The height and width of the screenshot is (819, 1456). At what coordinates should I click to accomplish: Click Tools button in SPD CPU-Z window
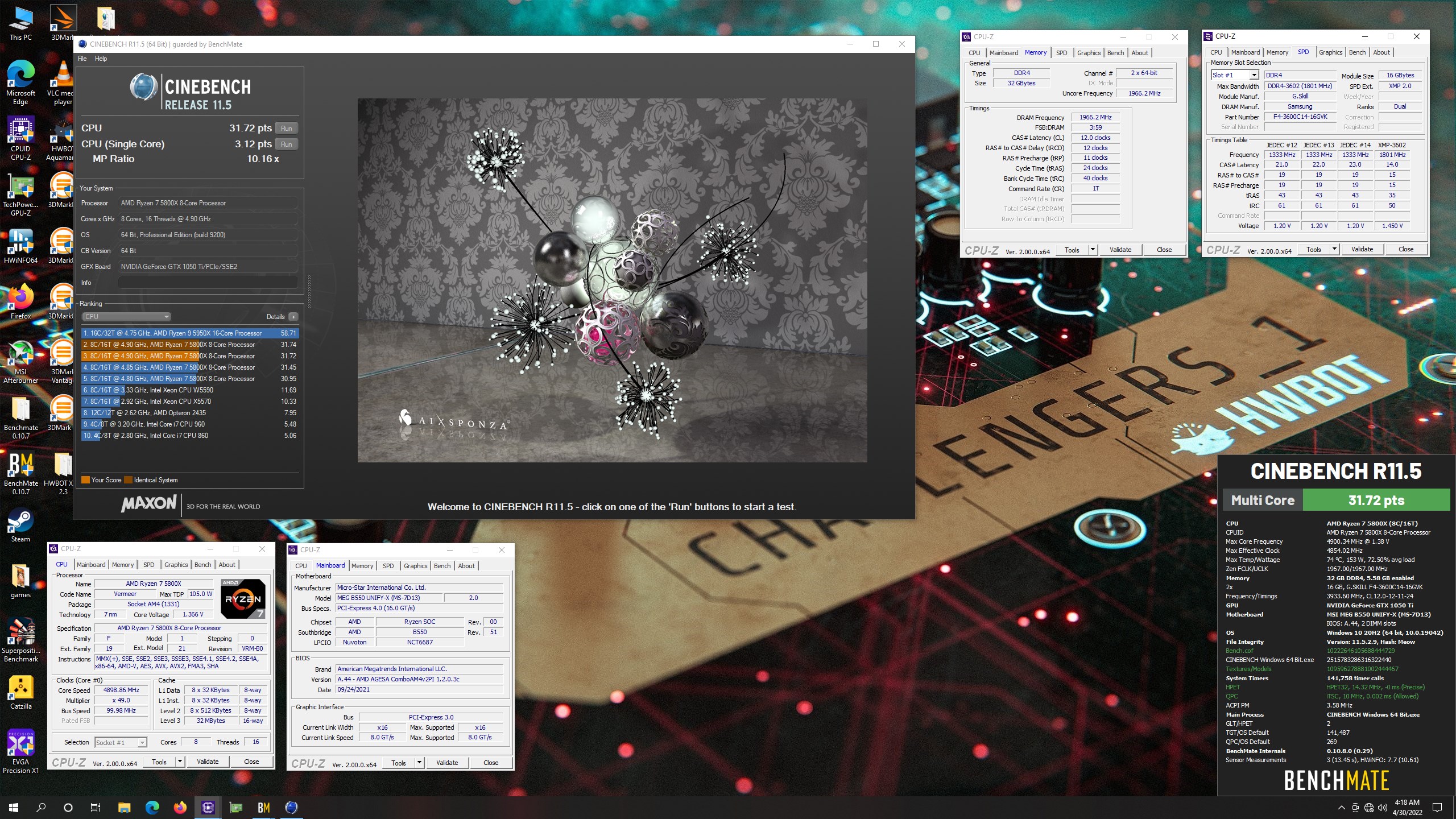click(x=1314, y=249)
